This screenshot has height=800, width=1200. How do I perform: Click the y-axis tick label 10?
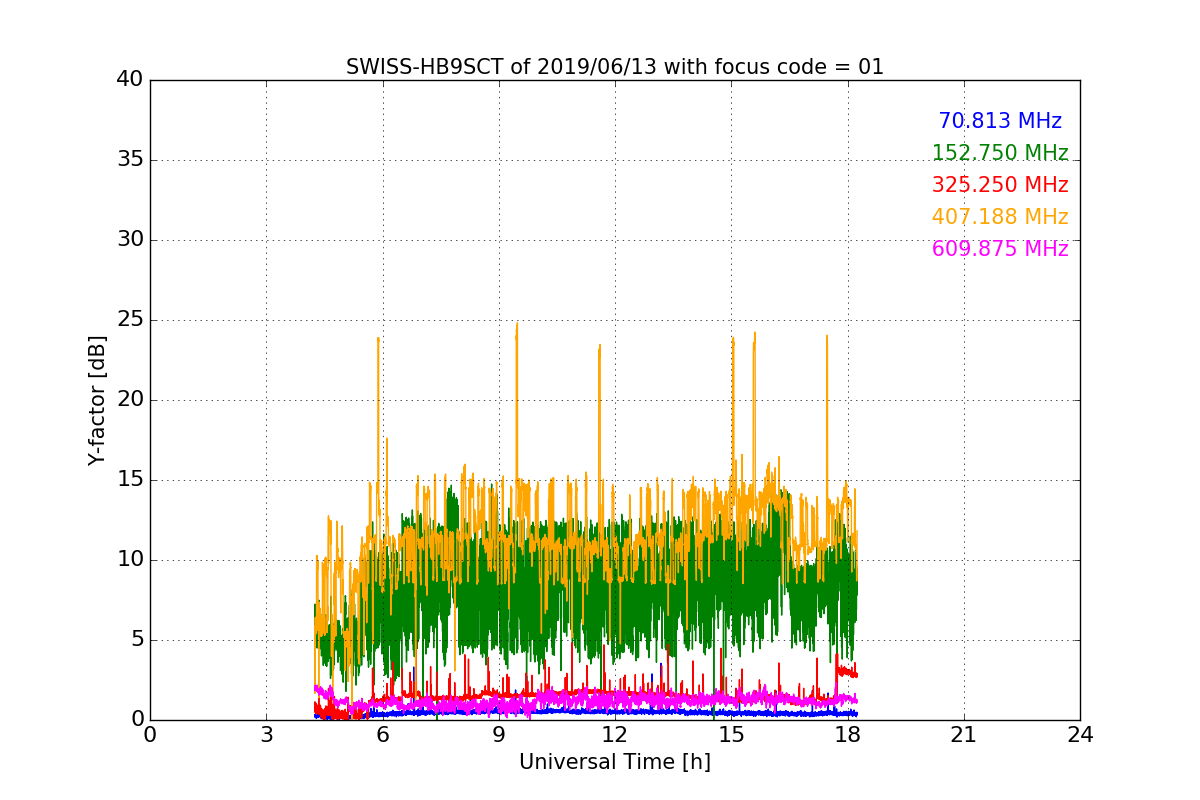(130, 560)
